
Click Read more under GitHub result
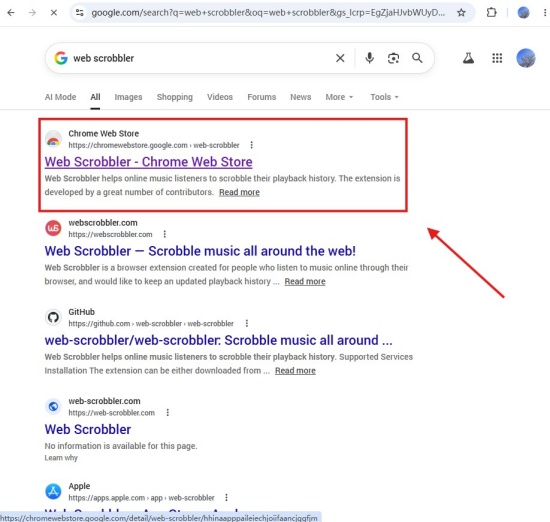pyautogui.click(x=295, y=371)
